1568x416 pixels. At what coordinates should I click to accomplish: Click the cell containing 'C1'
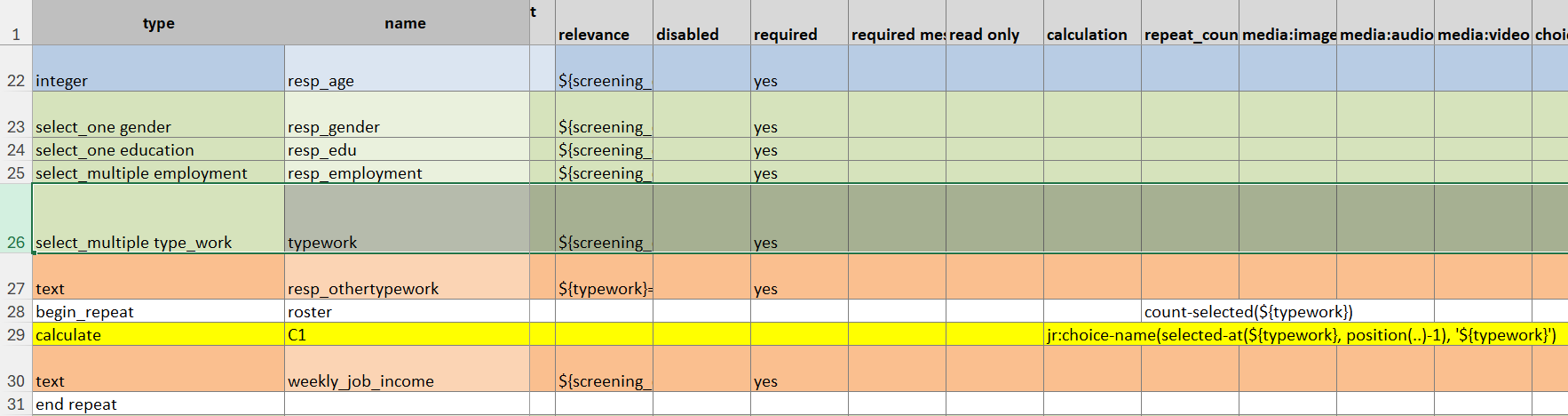coord(406,334)
